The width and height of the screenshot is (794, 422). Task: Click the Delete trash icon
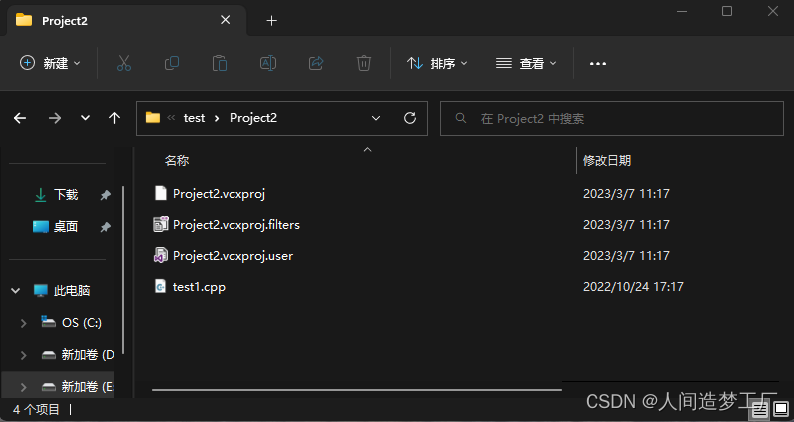[364, 63]
